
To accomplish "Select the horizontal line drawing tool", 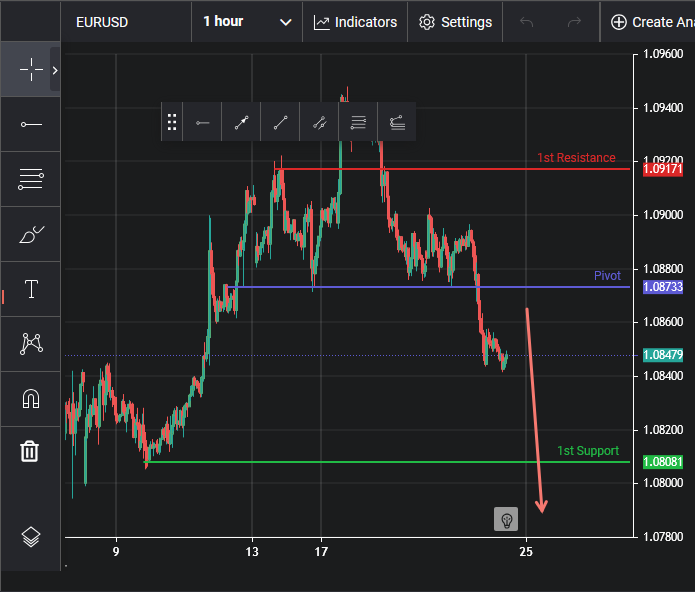I will (x=31, y=125).
